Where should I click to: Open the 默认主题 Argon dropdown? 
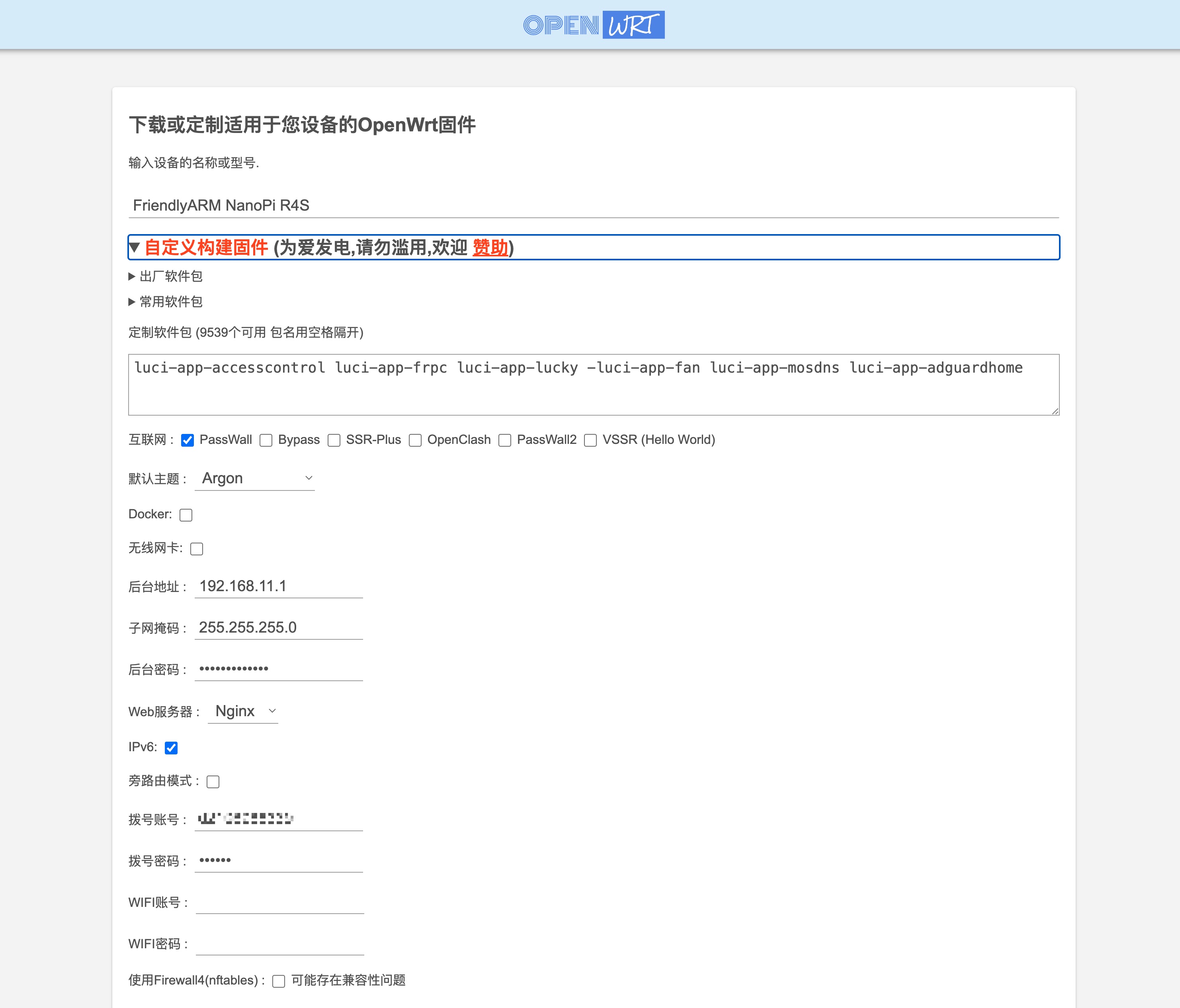click(x=254, y=479)
